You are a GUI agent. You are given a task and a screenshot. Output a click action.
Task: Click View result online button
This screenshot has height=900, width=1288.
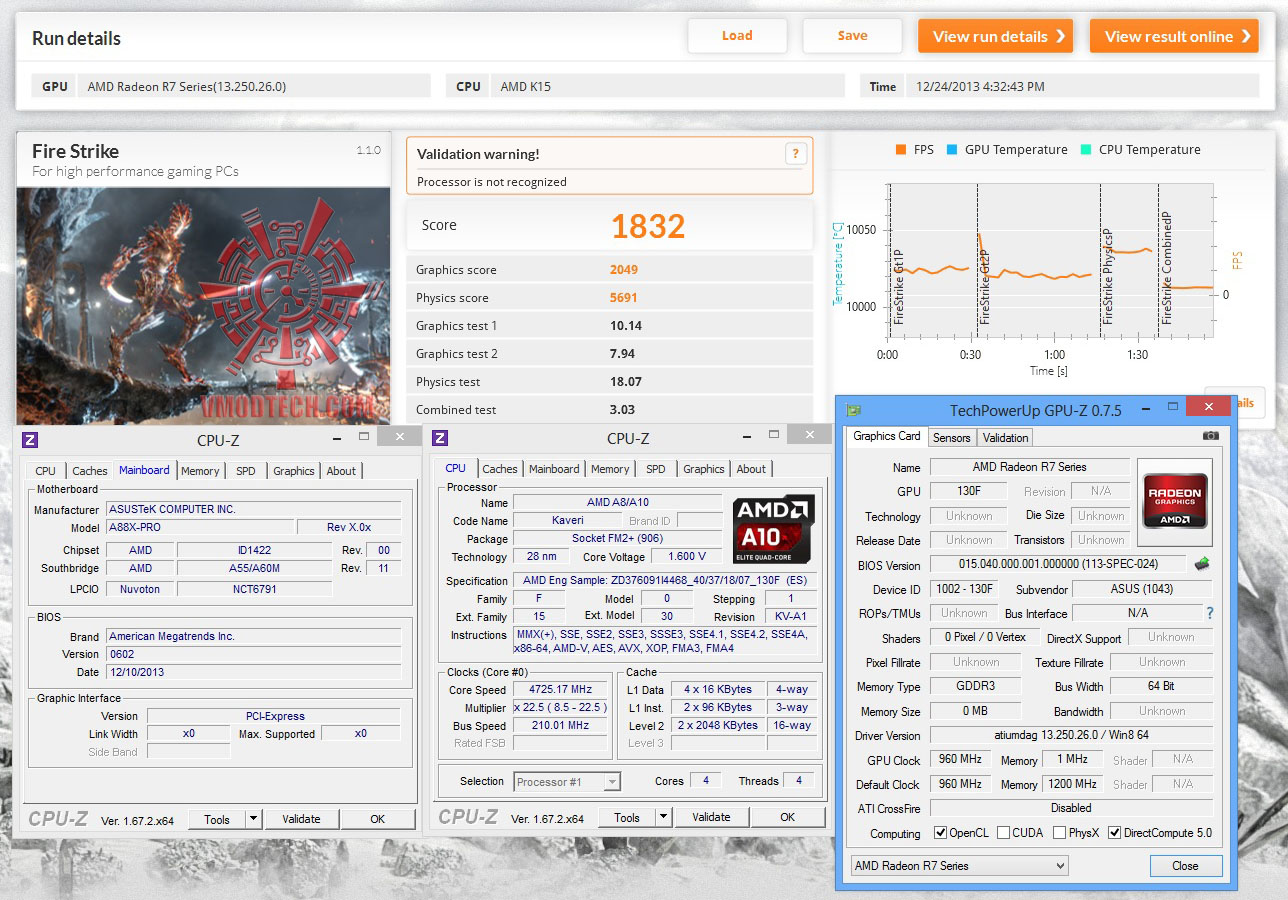coord(1174,36)
